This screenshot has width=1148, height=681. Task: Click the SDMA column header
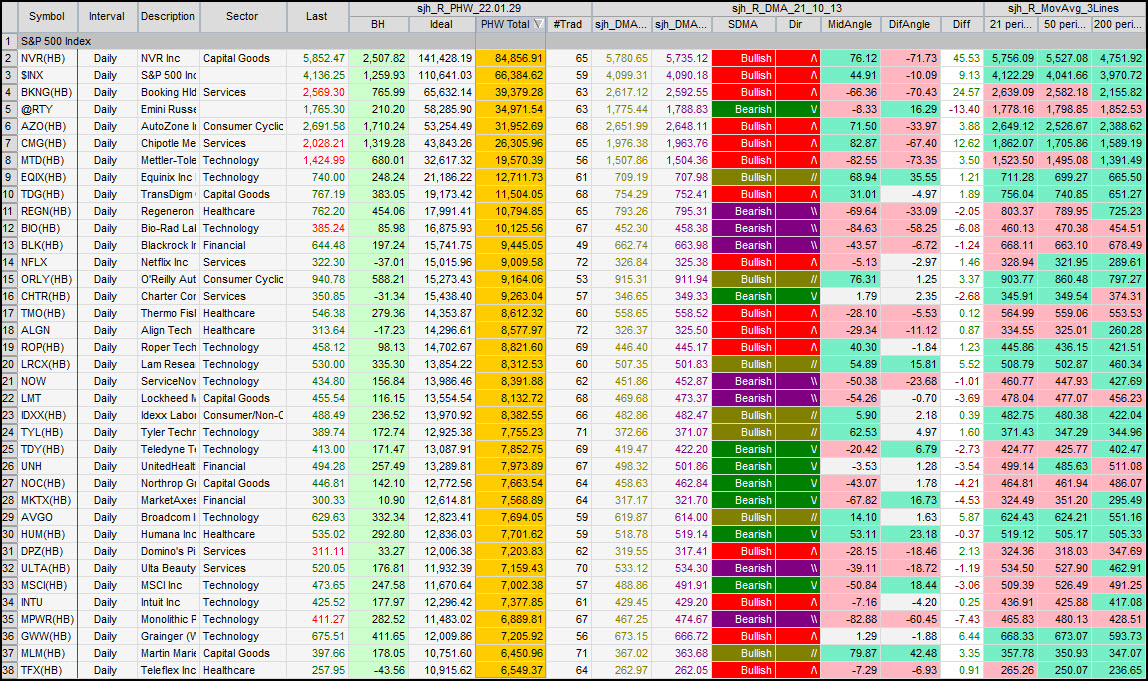[x=743, y=24]
